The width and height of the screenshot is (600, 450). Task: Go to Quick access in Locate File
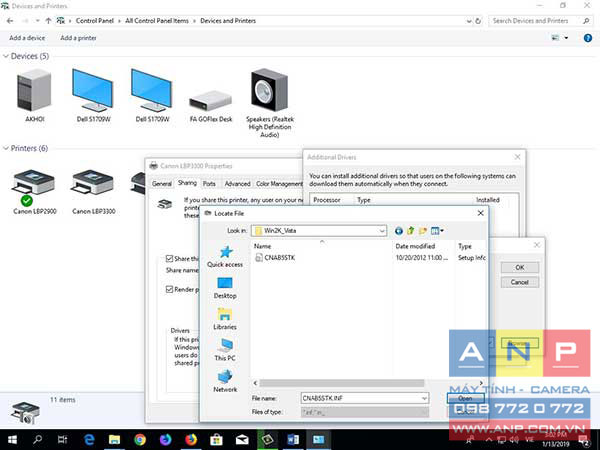coord(225,256)
